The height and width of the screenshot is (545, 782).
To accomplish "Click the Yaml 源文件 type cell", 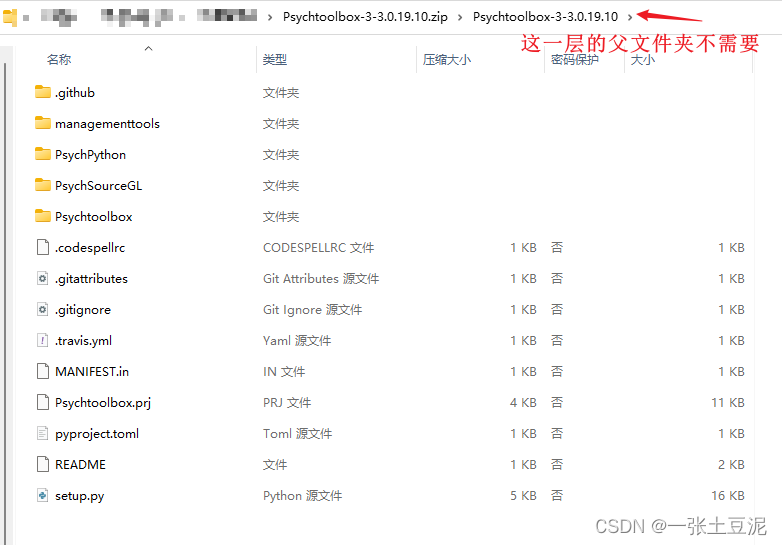I will tap(297, 341).
